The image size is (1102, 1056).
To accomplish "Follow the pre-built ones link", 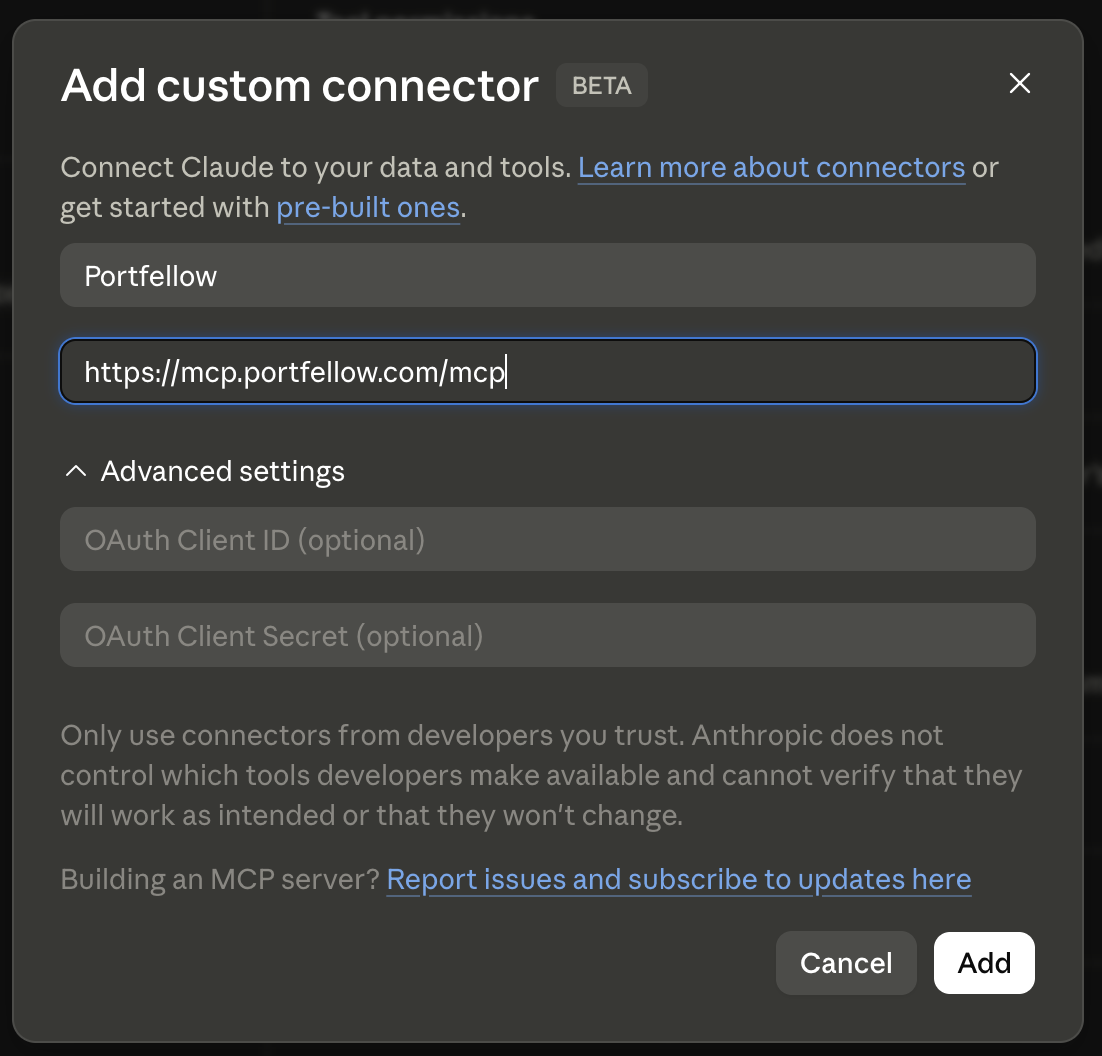I will (368, 207).
